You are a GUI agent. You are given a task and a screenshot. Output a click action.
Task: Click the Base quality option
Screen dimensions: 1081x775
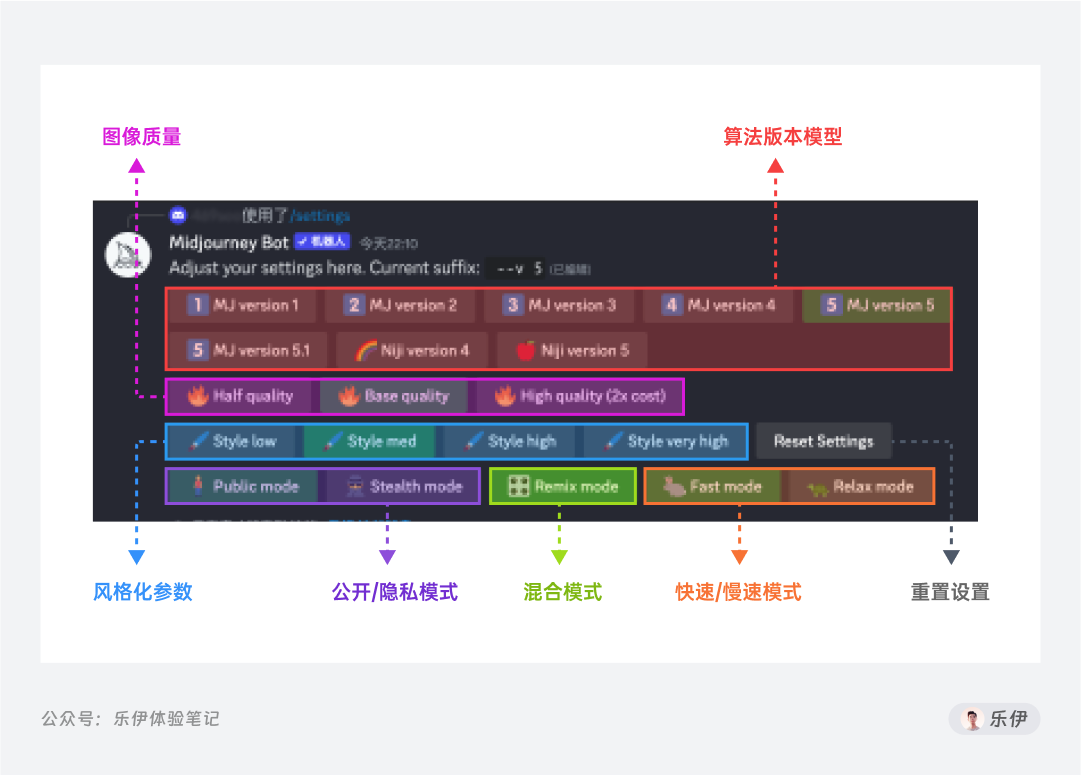click(394, 396)
